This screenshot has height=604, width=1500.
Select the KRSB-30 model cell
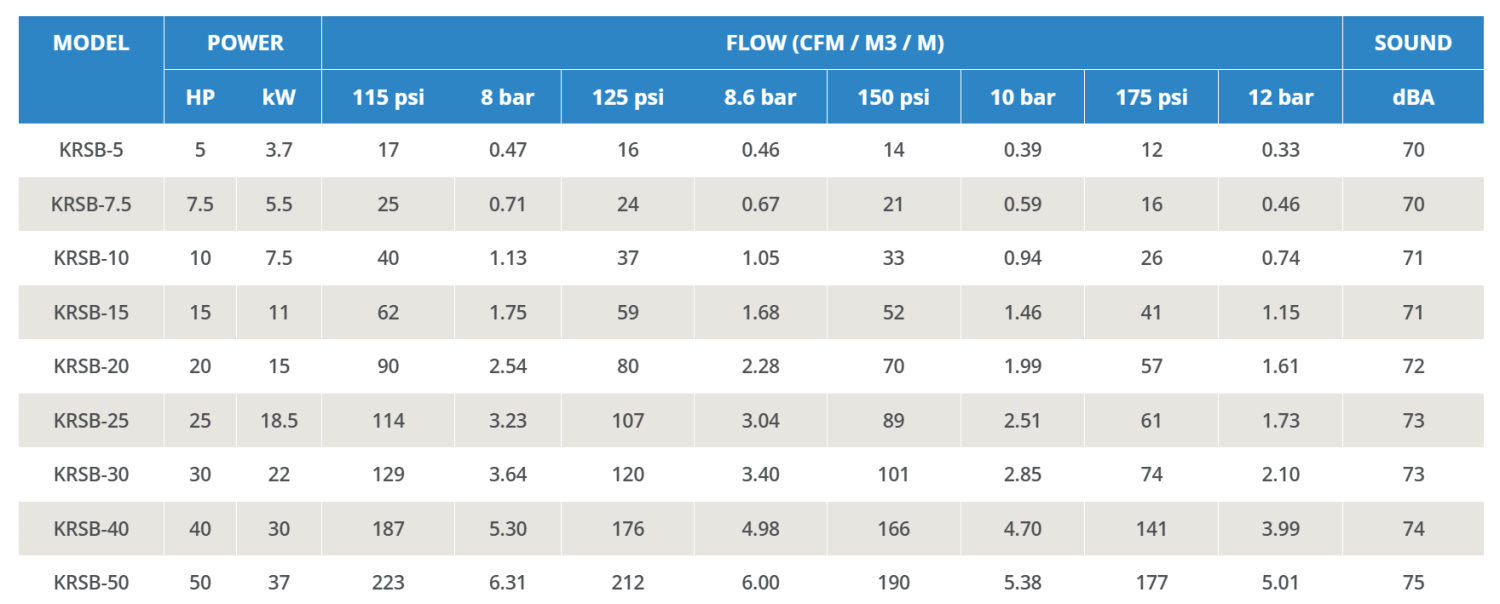[x=91, y=474]
